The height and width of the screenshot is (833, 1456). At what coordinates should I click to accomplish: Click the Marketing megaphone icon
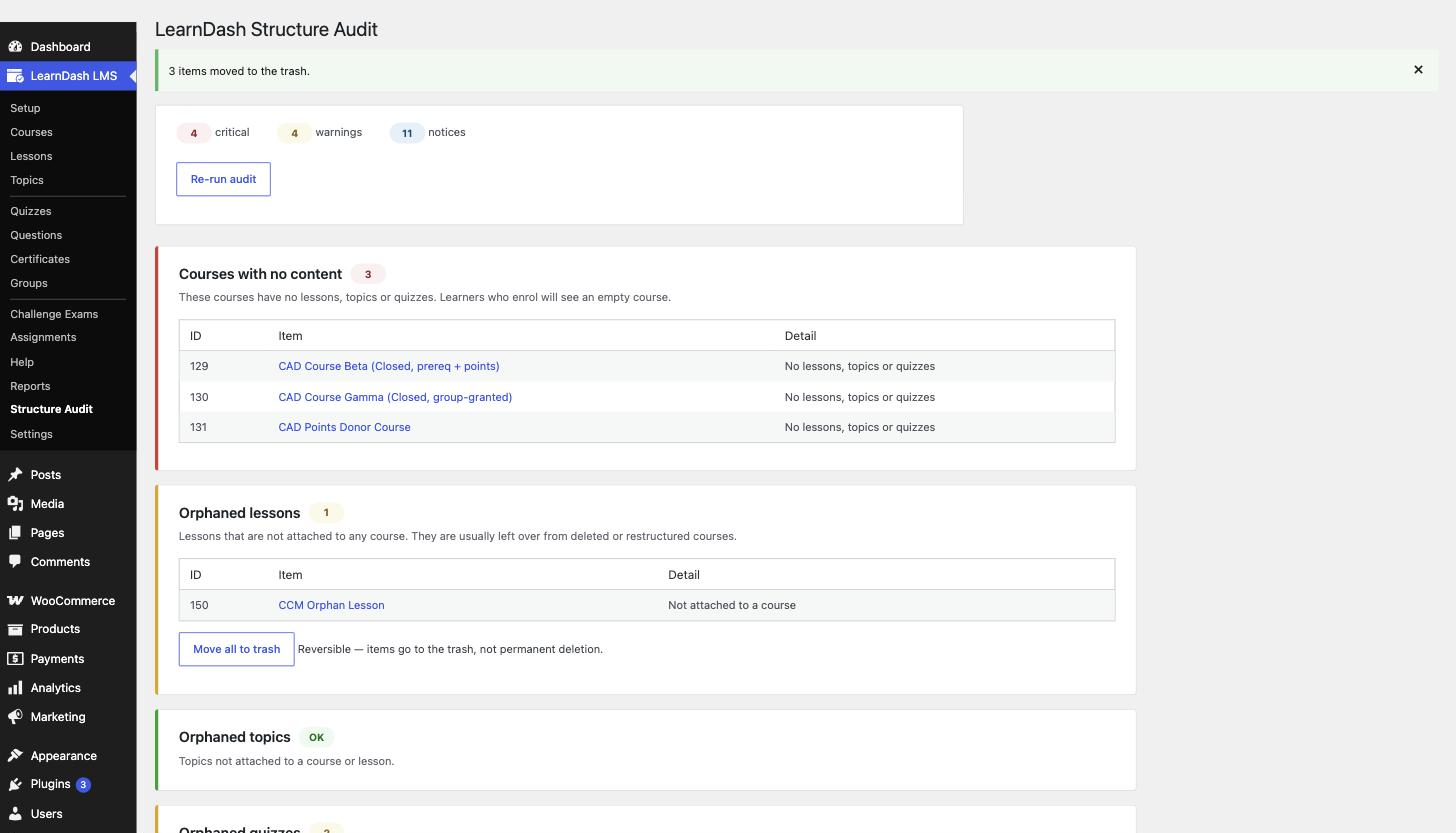(x=15, y=717)
